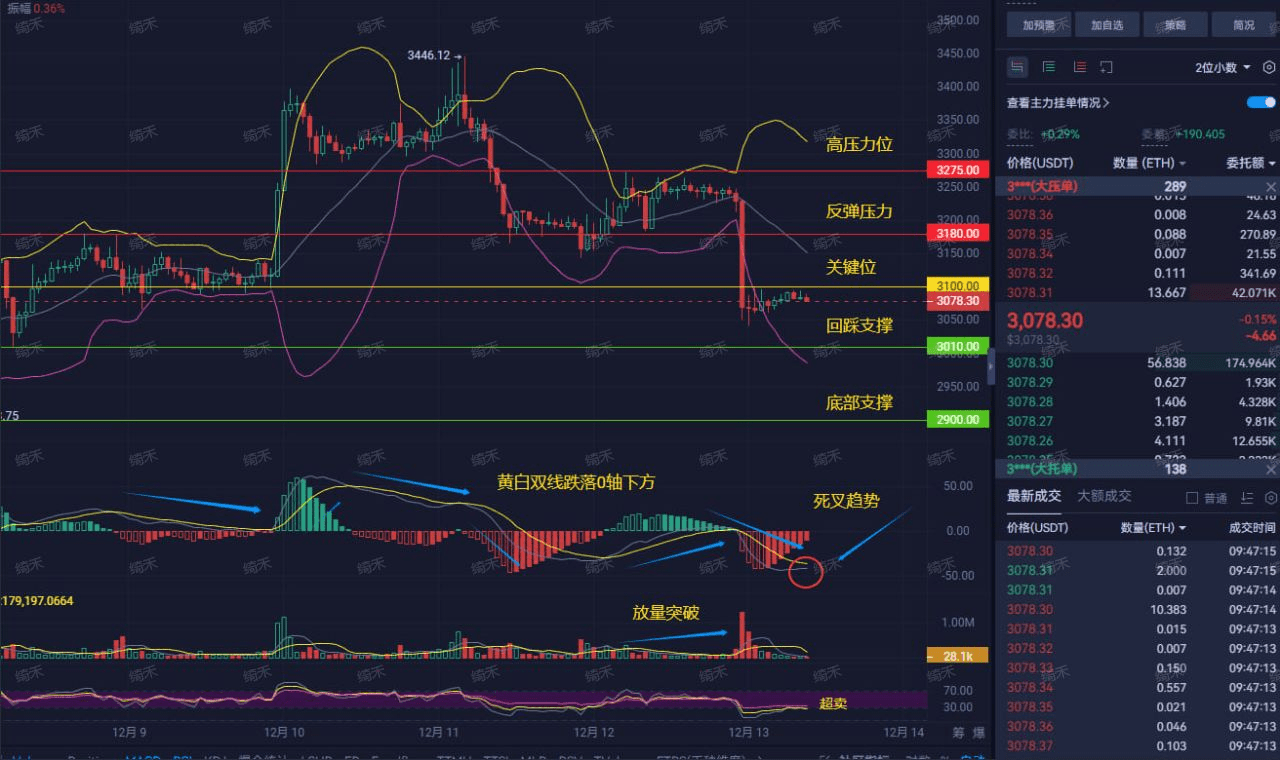Select the ask row priced 3078.34 with 0.007
The image size is (1280, 760).
click(x=1138, y=253)
